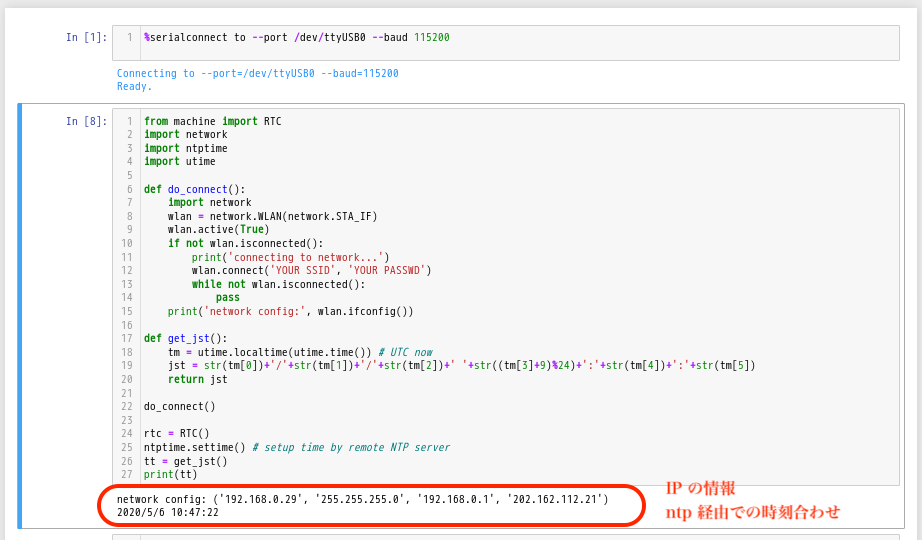Image resolution: width=922 pixels, height=540 pixels.
Task: Click the wlan.connect 'YOUR SSID' line
Action: 311,270
